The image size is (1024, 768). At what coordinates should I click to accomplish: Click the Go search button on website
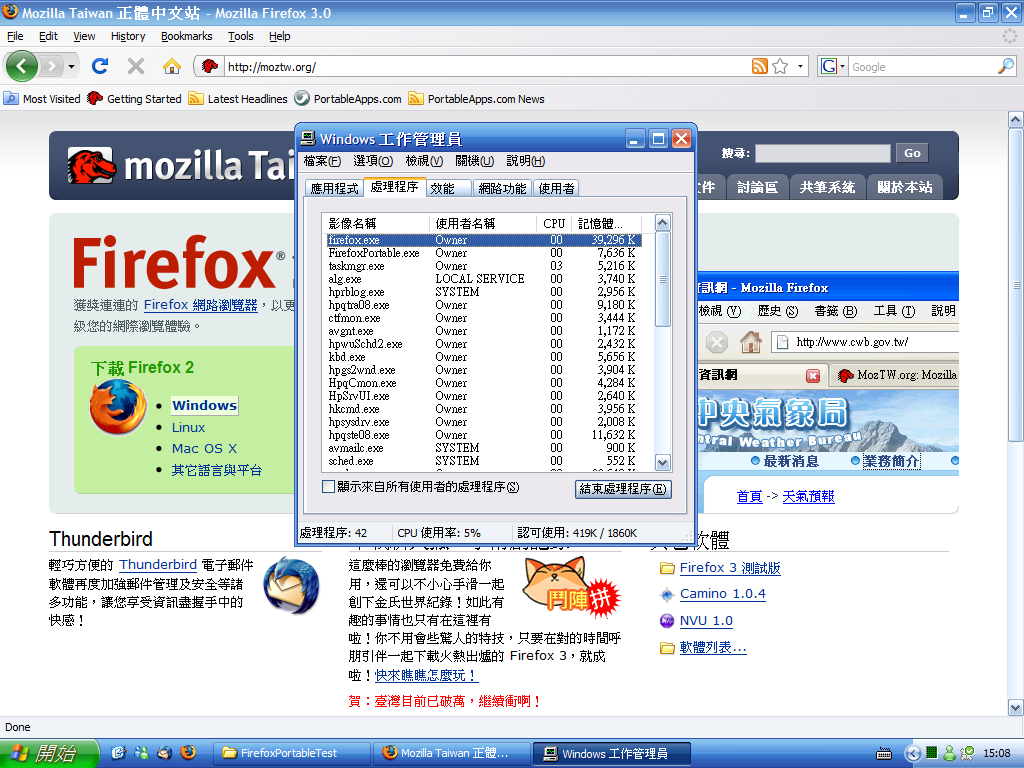[x=912, y=153]
